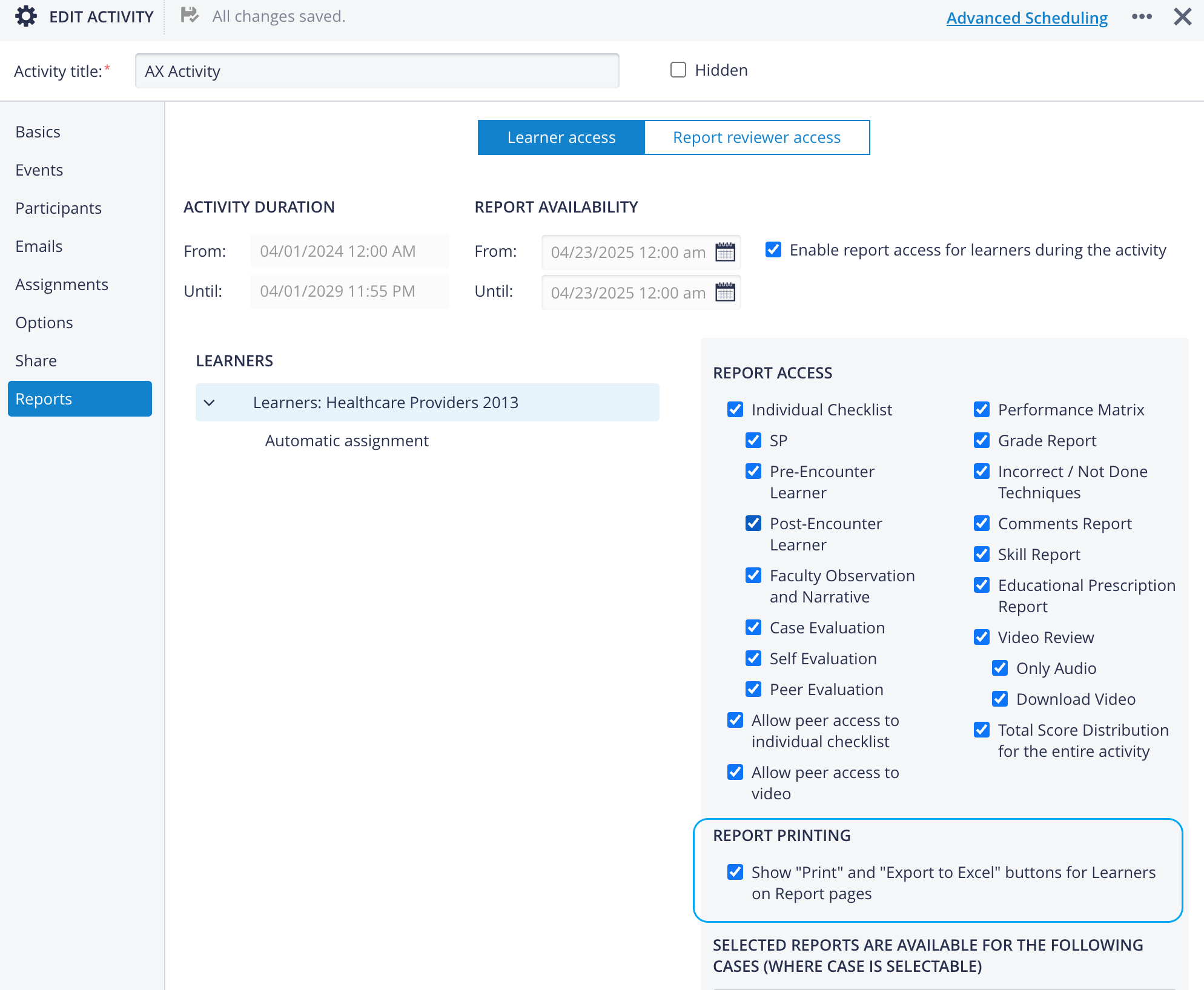Uncheck Enable report access for learners
This screenshot has width=1204, height=990.
click(773, 249)
